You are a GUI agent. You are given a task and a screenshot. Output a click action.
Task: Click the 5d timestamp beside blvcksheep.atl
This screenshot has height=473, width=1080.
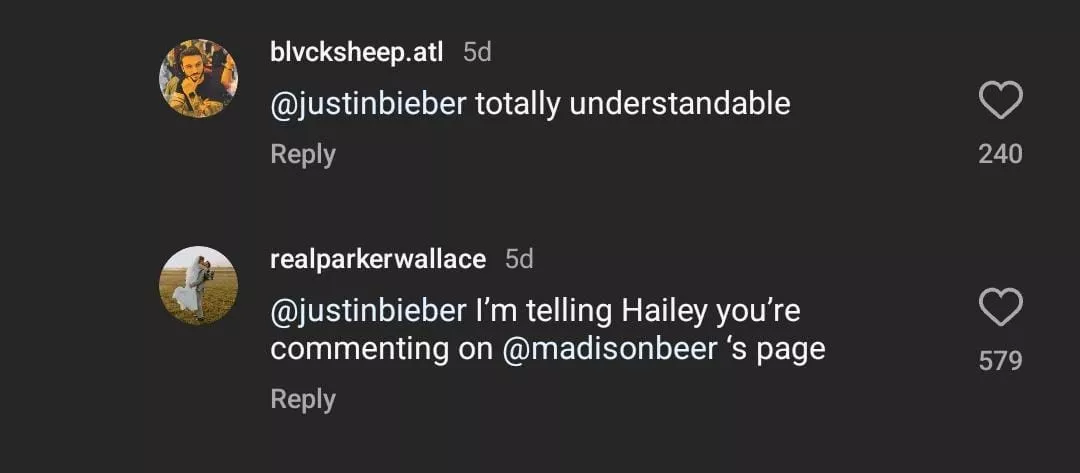point(477,52)
